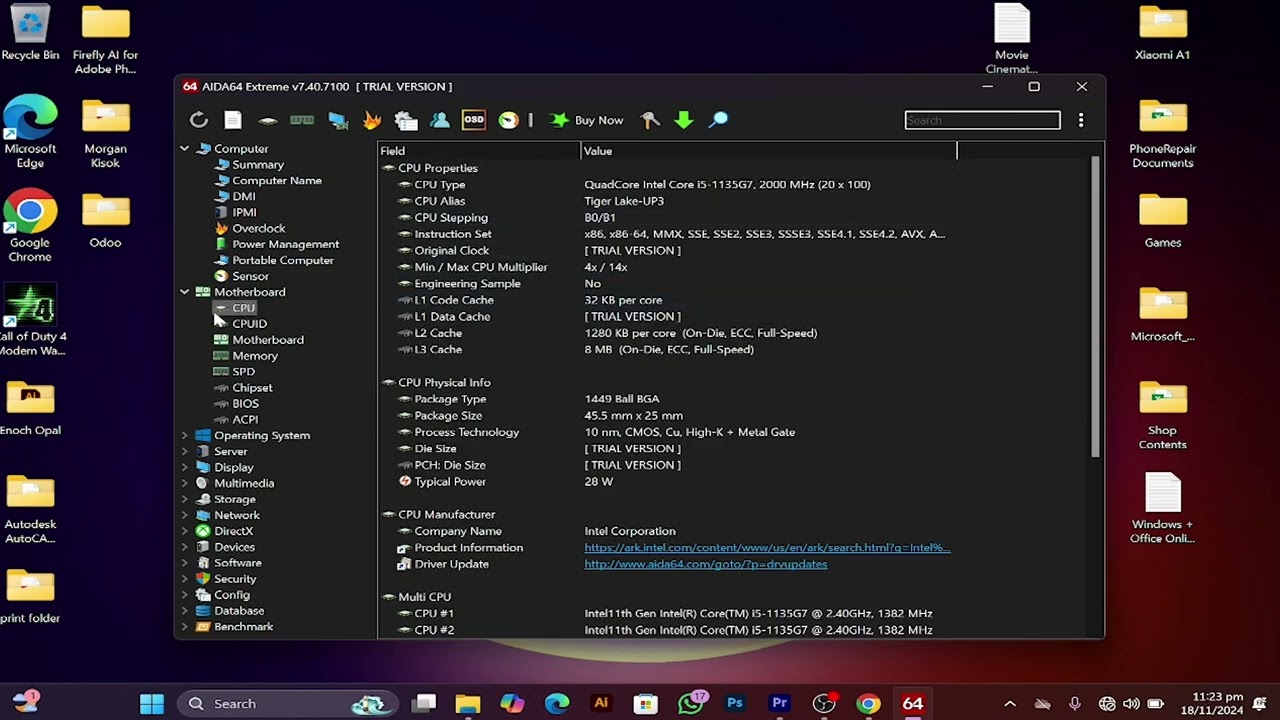Open WhatsApp from the taskbar
1280x720 pixels.
pyautogui.click(x=691, y=704)
